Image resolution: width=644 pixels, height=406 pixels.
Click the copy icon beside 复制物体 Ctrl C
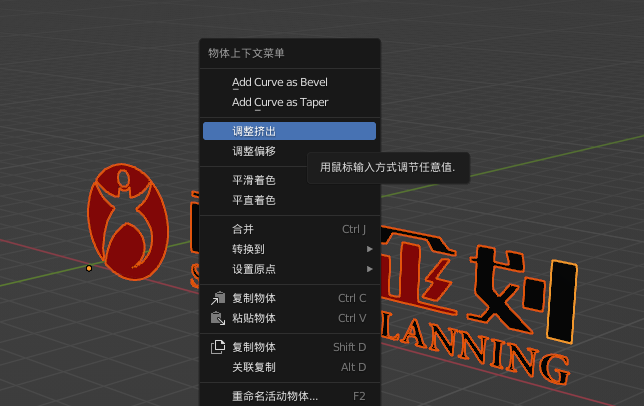pyautogui.click(x=218, y=298)
